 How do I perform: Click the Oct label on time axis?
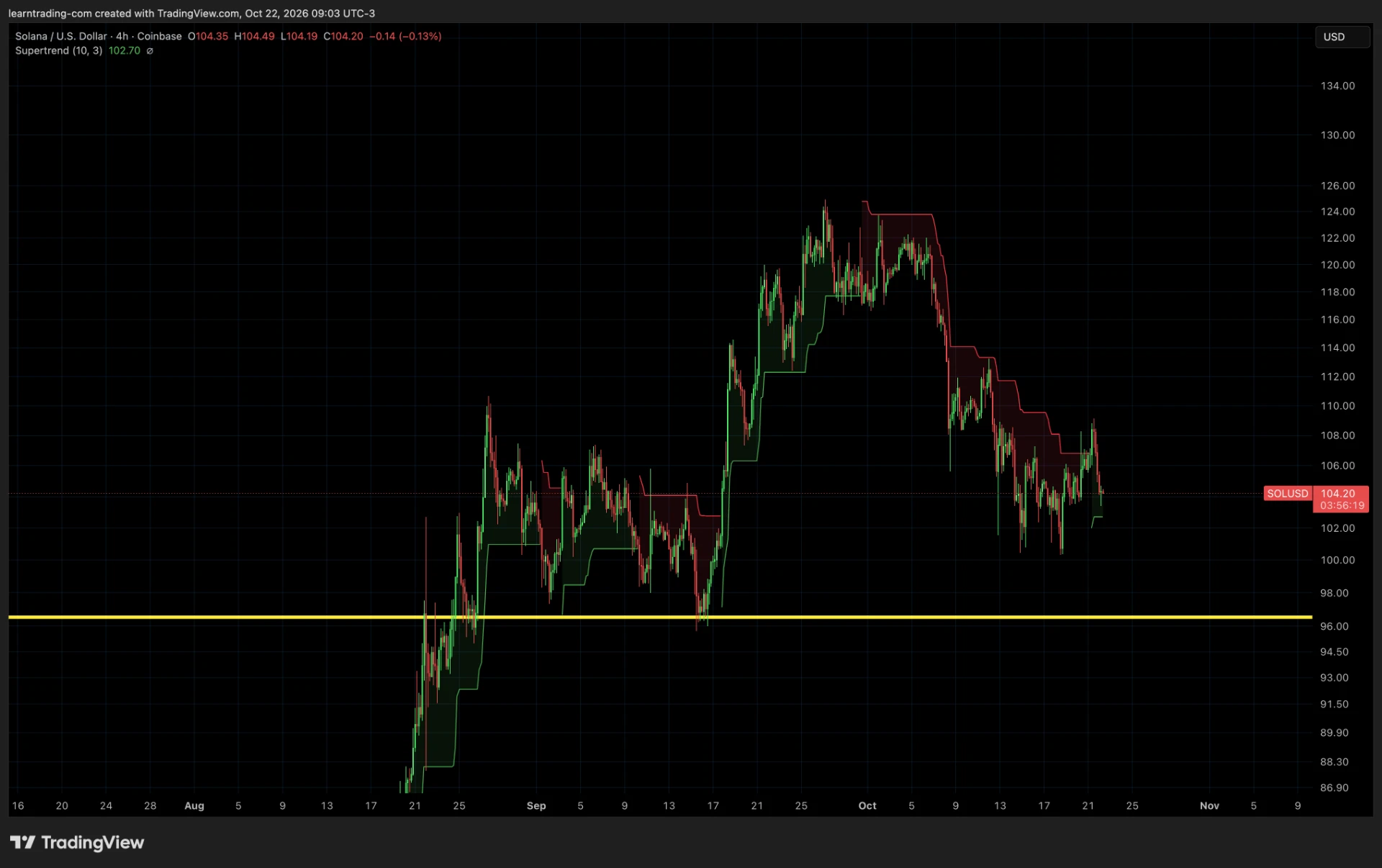click(x=867, y=805)
